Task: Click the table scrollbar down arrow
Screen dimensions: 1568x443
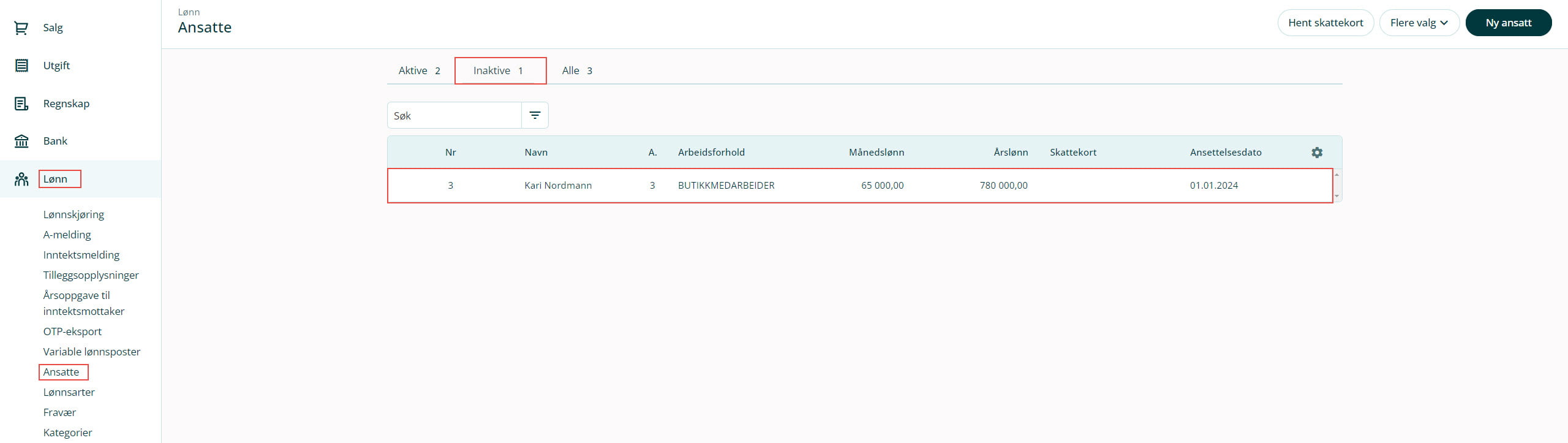Action: pyautogui.click(x=1336, y=196)
